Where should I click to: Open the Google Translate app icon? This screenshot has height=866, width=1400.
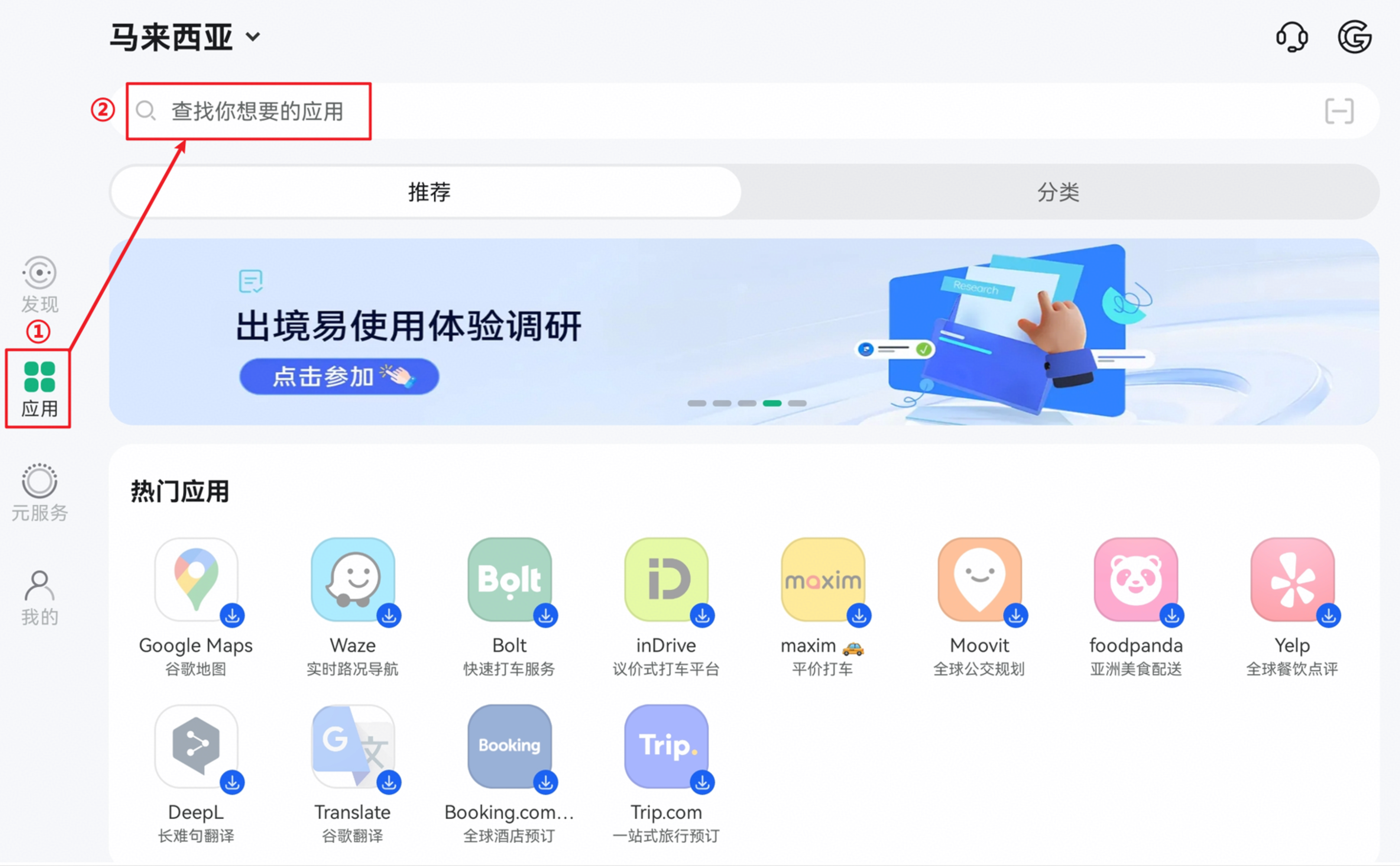click(x=353, y=746)
